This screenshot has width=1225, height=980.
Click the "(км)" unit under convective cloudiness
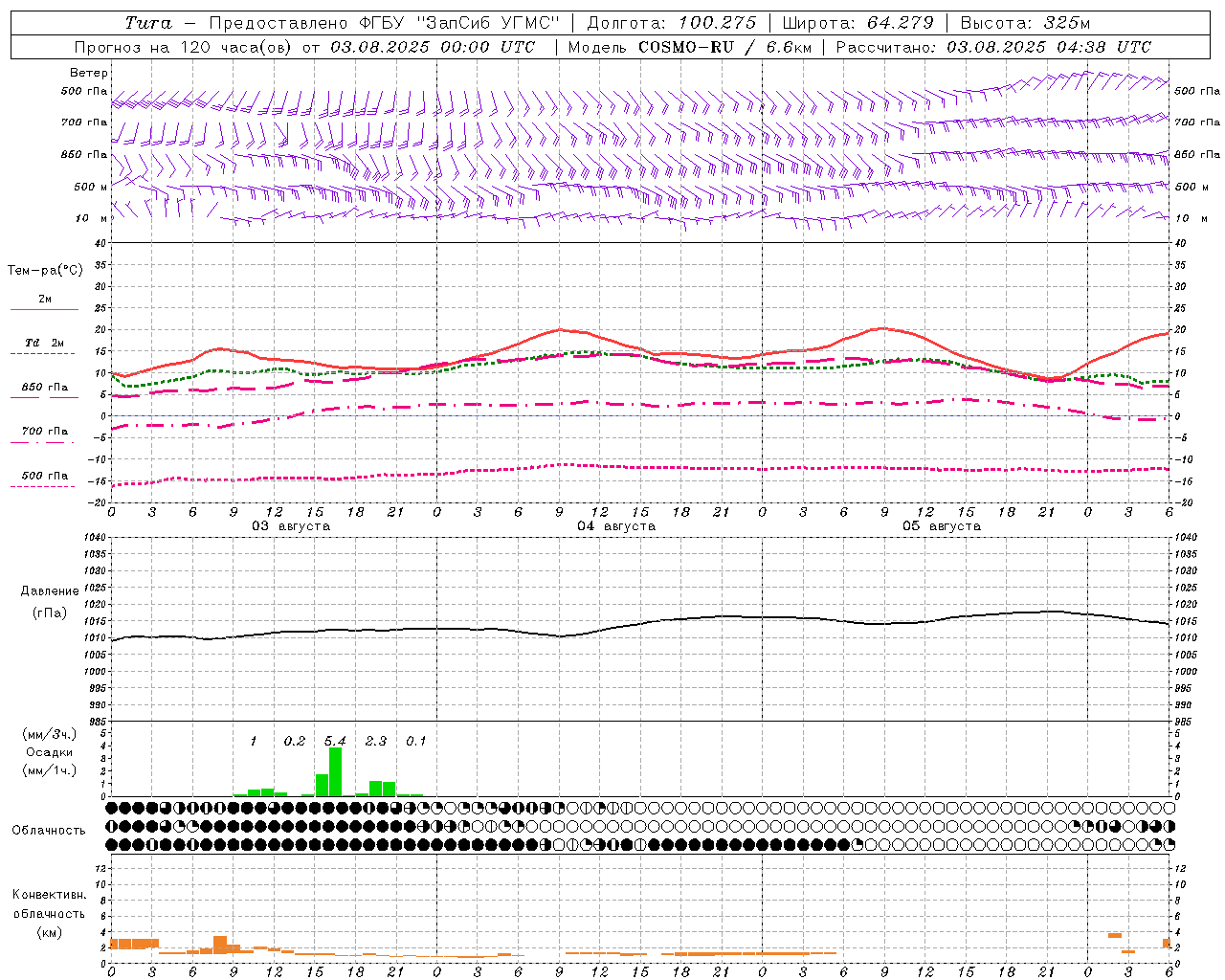[50, 932]
